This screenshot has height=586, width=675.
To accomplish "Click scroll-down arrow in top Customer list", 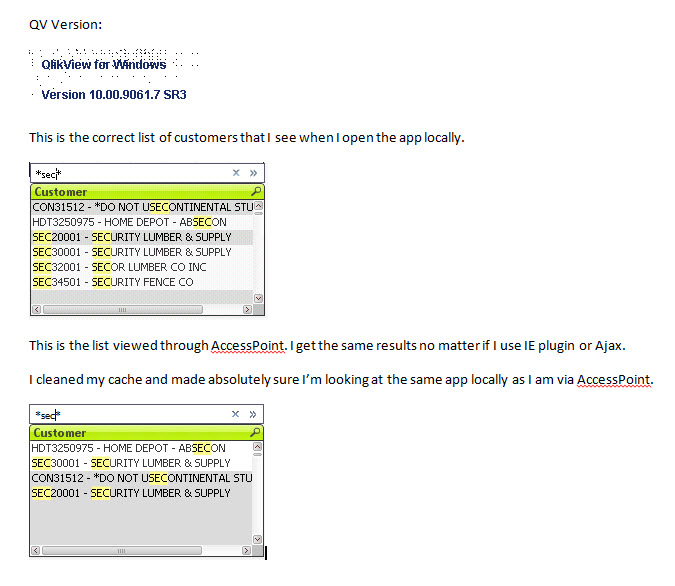I will click(258, 298).
